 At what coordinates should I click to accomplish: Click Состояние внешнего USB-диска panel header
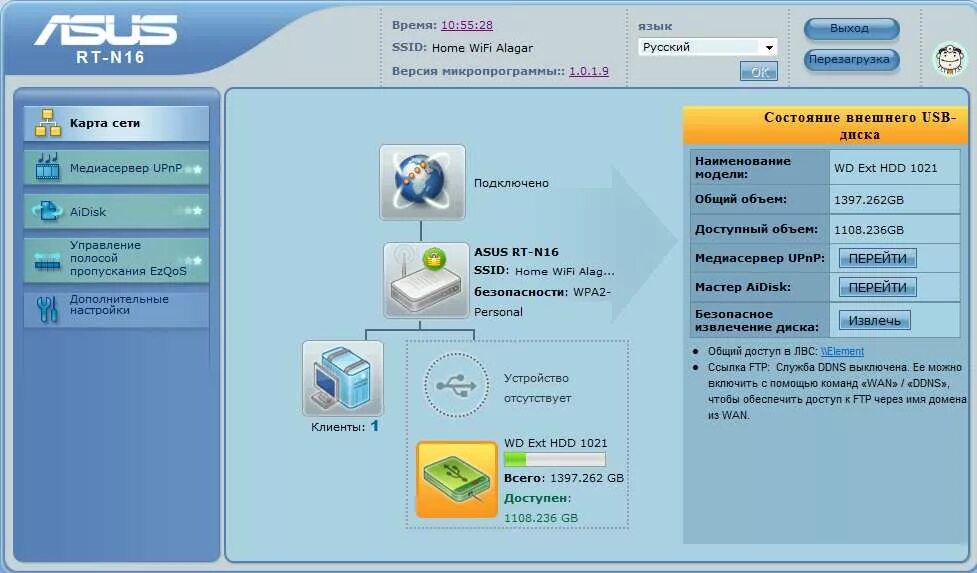[x=826, y=126]
